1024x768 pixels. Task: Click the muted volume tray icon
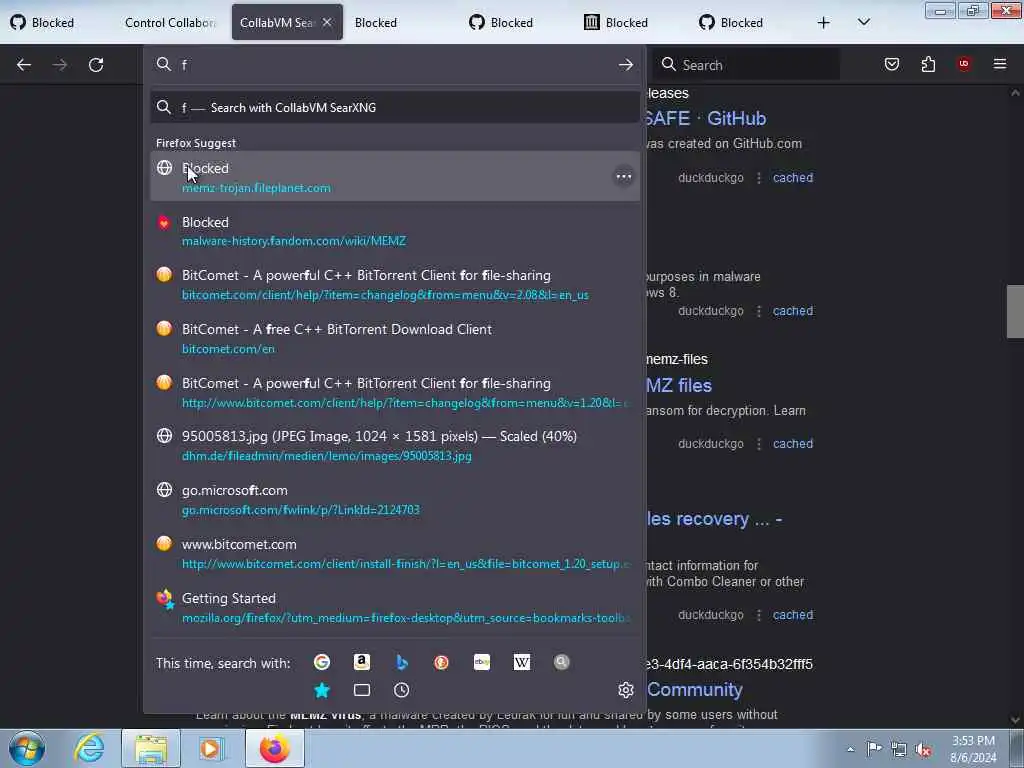[x=923, y=749]
